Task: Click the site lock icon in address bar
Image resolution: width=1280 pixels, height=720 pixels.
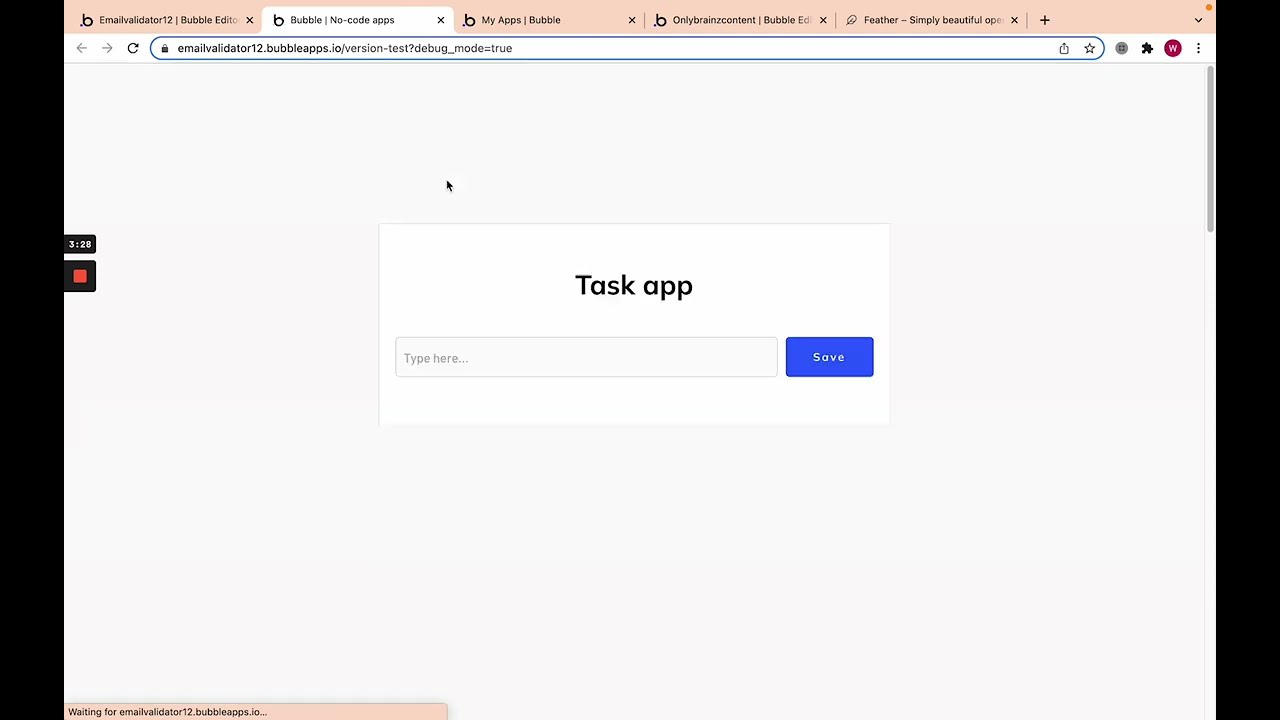Action: pyautogui.click(x=165, y=48)
